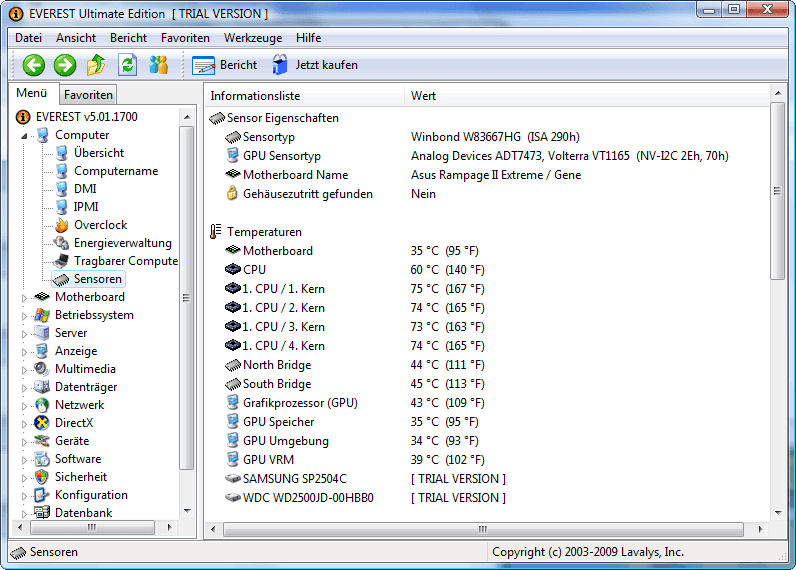This screenshot has width=796, height=570.
Task: Switch to the Favoriten tab
Action: click(x=88, y=95)
